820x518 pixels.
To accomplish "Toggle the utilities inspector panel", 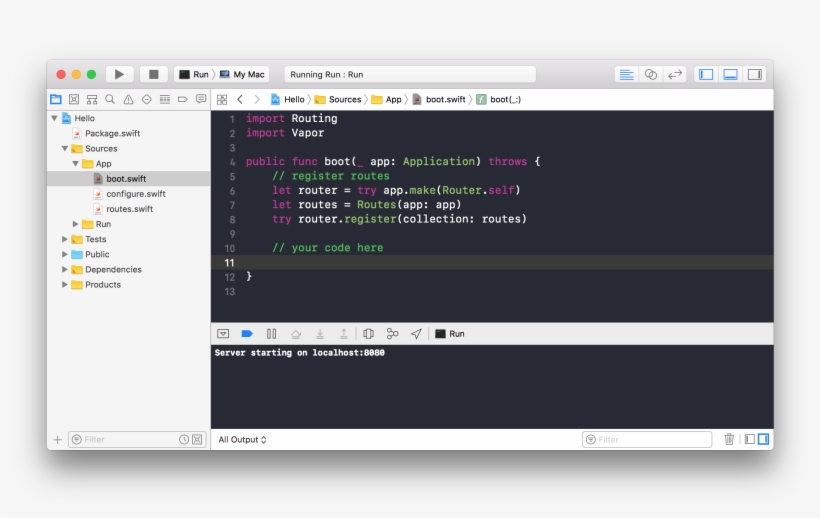I will pyautogui.click(x=755, y=74).
